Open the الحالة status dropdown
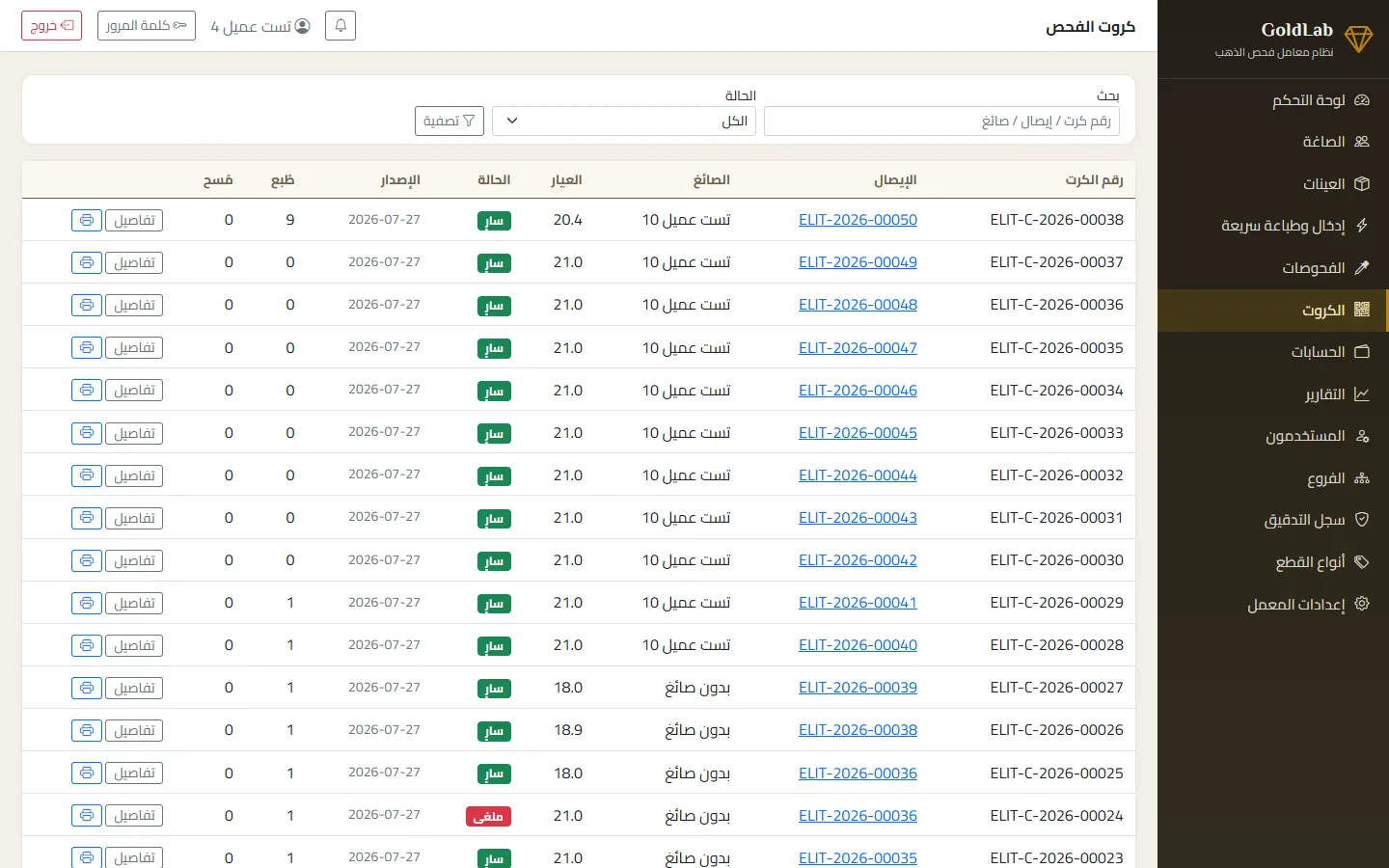Screen dimensions: 1389x868 click(624, 122)
